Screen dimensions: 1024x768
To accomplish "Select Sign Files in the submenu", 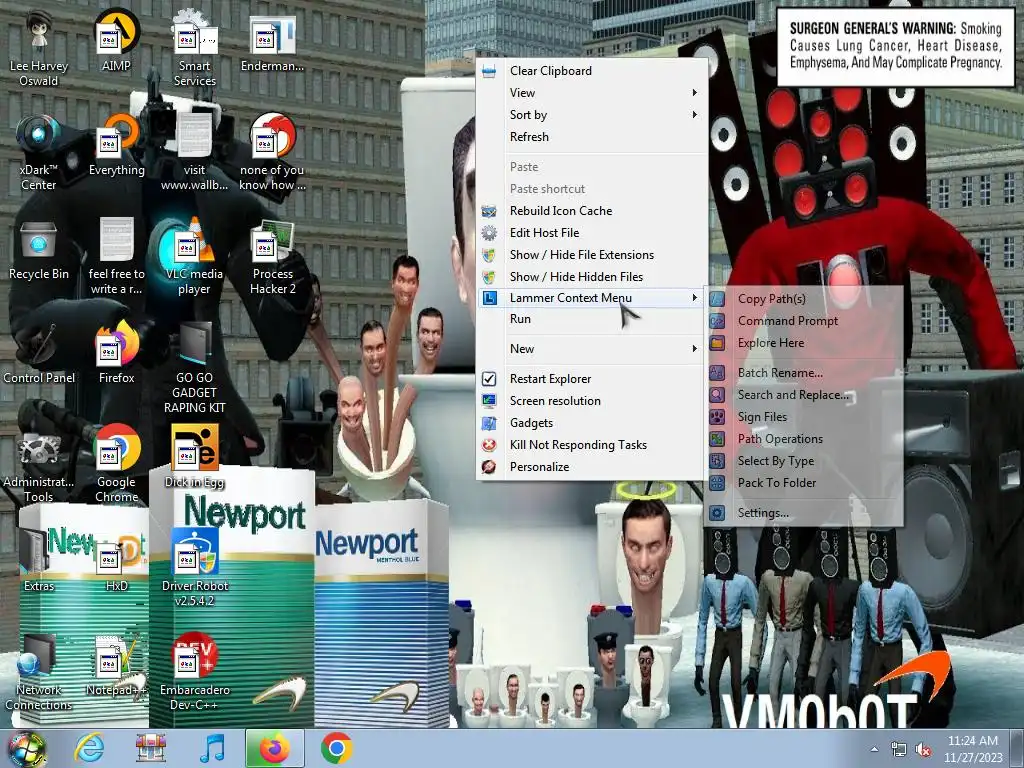I will point(804,417).
